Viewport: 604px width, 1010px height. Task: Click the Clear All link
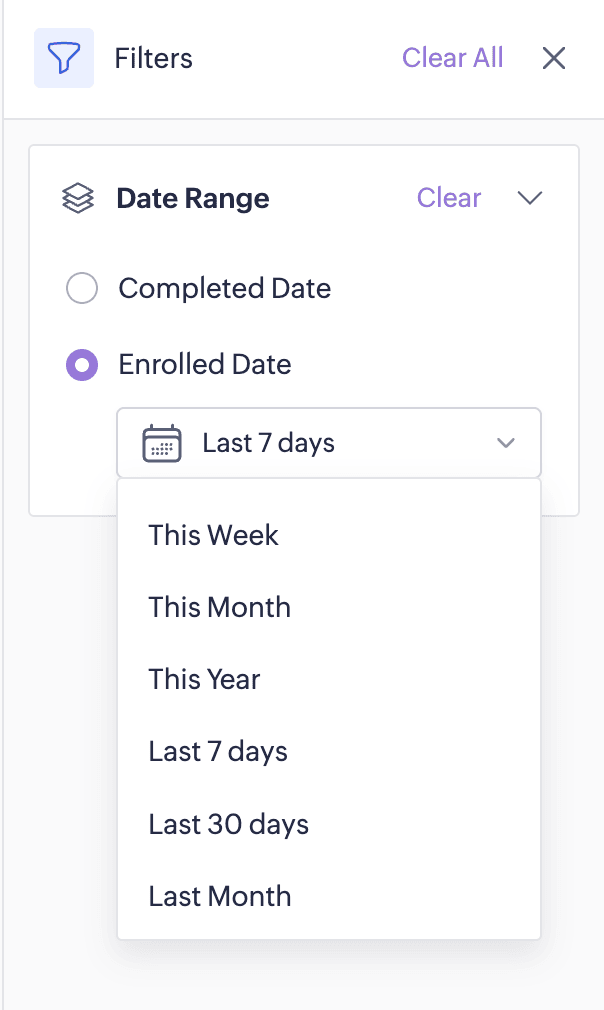coord(452,58)
